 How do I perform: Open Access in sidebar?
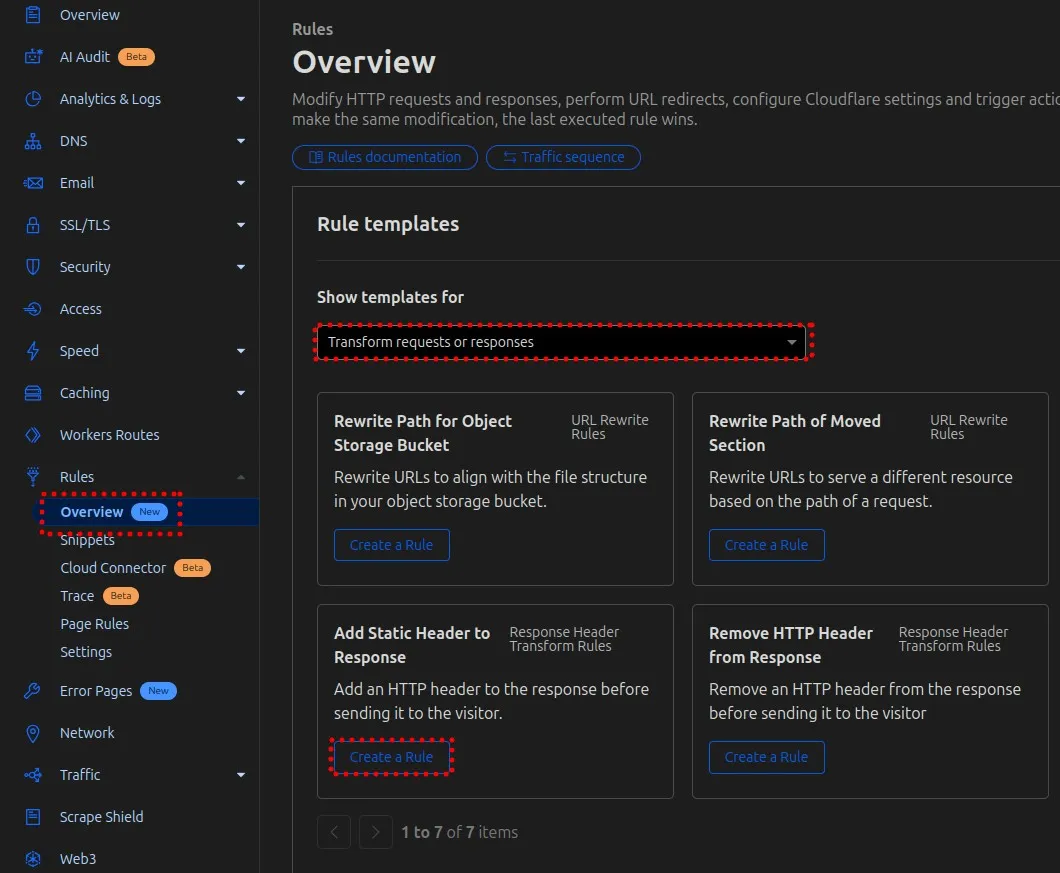coord(80,309)
